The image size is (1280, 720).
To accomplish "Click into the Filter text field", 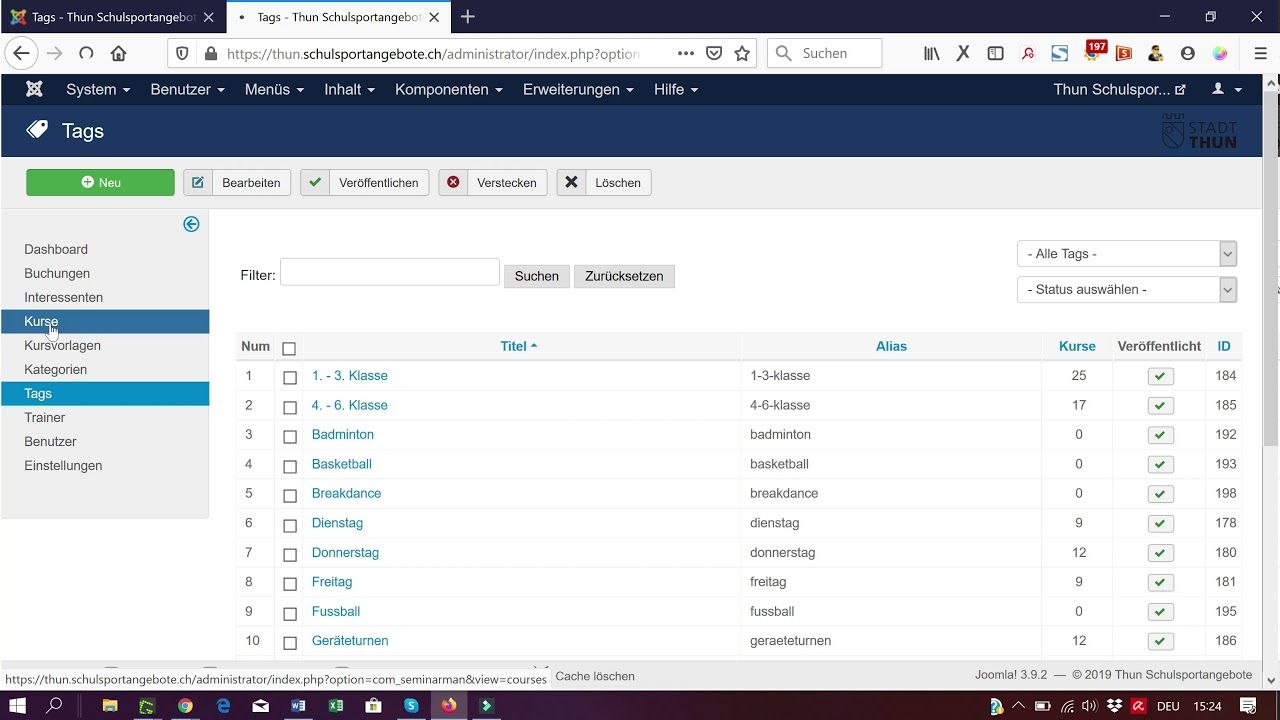I will coord(389,272).
